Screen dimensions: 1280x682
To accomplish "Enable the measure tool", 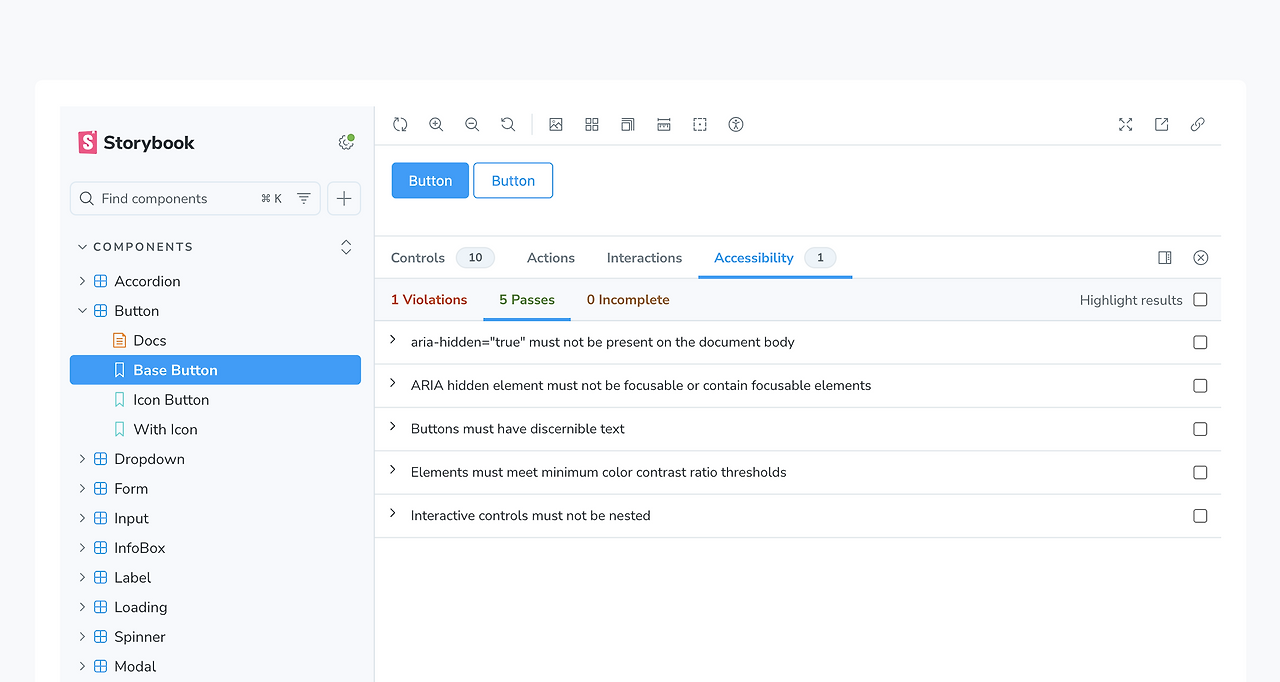I will point(664,124).
